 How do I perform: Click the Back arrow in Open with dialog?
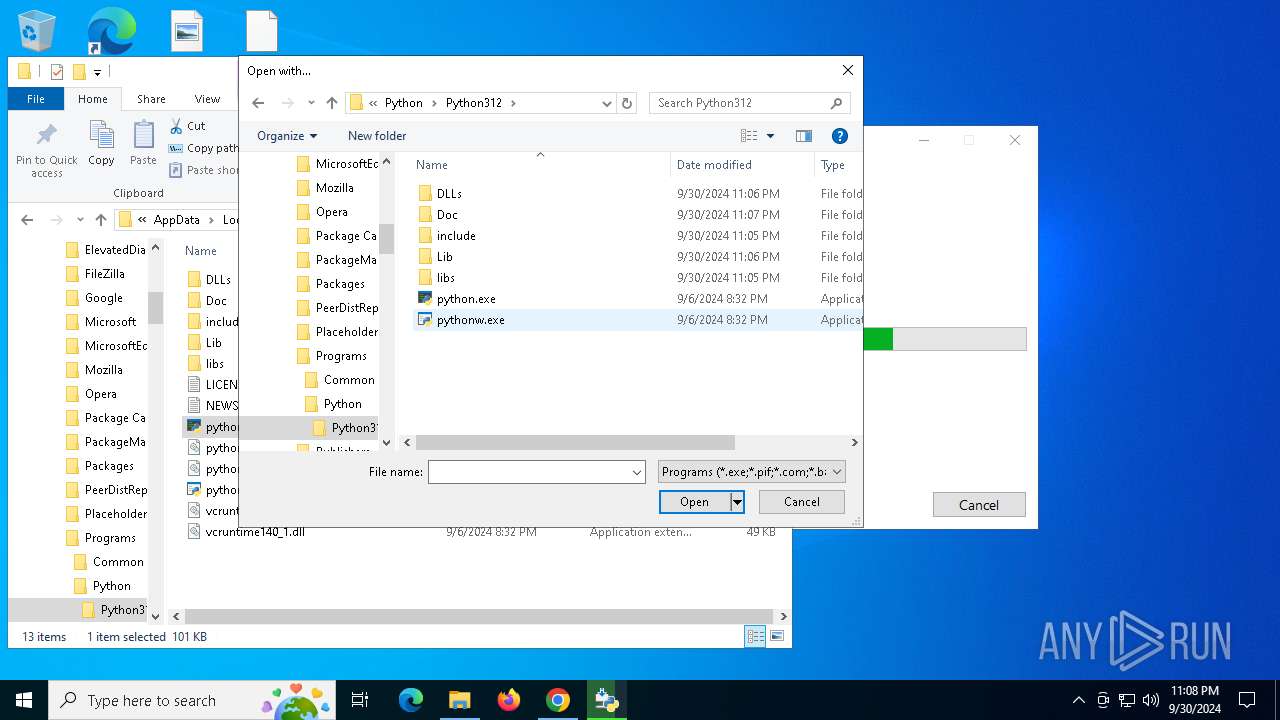258,103
